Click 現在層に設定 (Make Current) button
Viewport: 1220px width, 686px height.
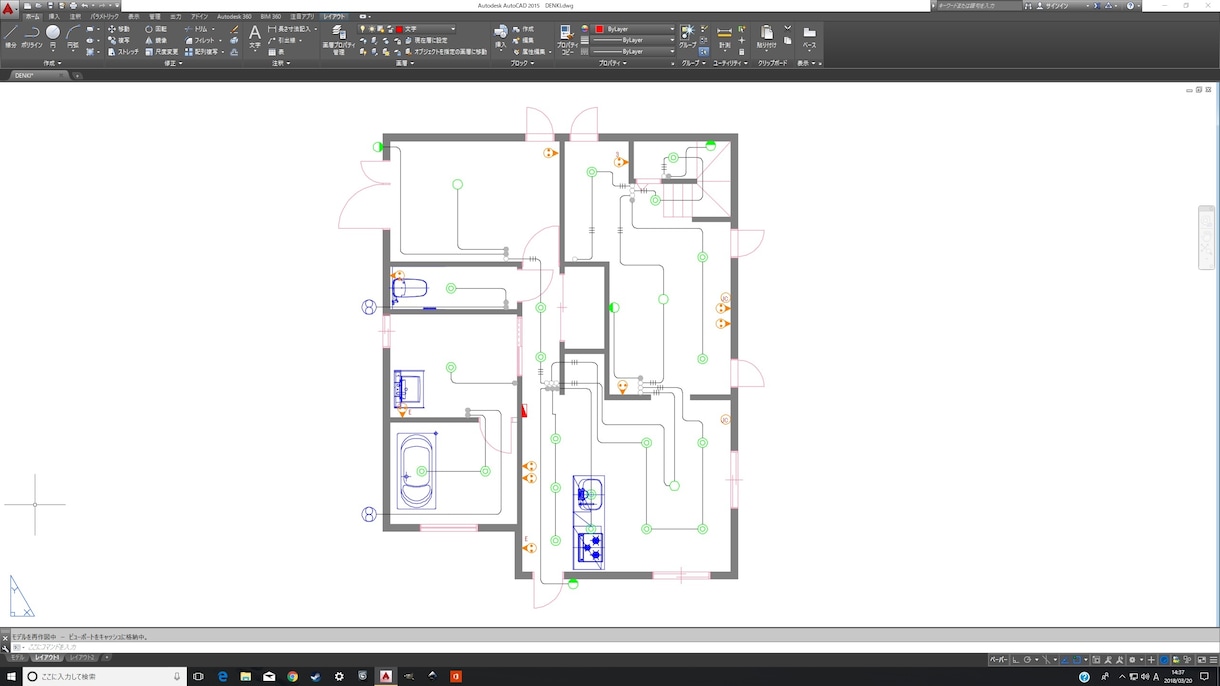point(428,40)
